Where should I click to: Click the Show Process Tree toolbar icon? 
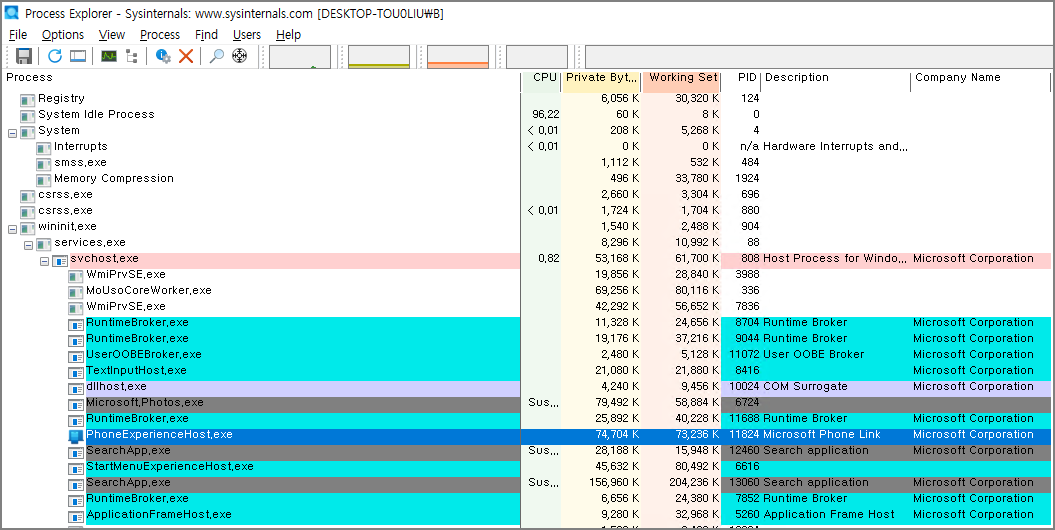tap(131, 56)
